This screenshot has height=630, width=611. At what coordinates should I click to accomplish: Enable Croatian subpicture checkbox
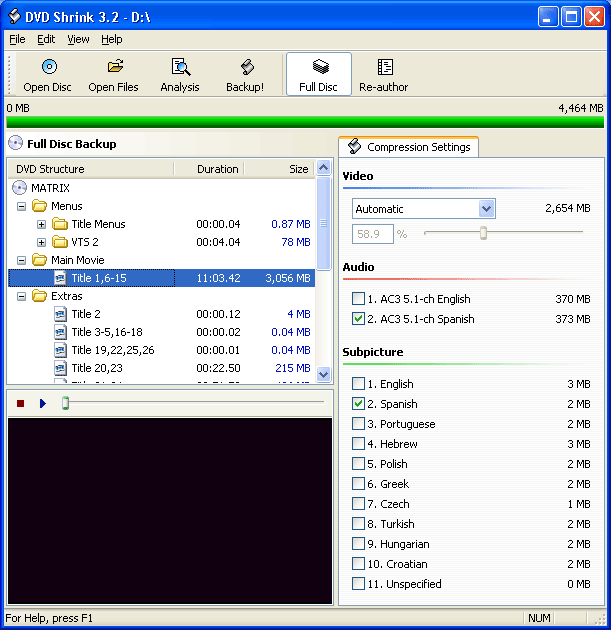pyautogui.click(x=358, y=564)
